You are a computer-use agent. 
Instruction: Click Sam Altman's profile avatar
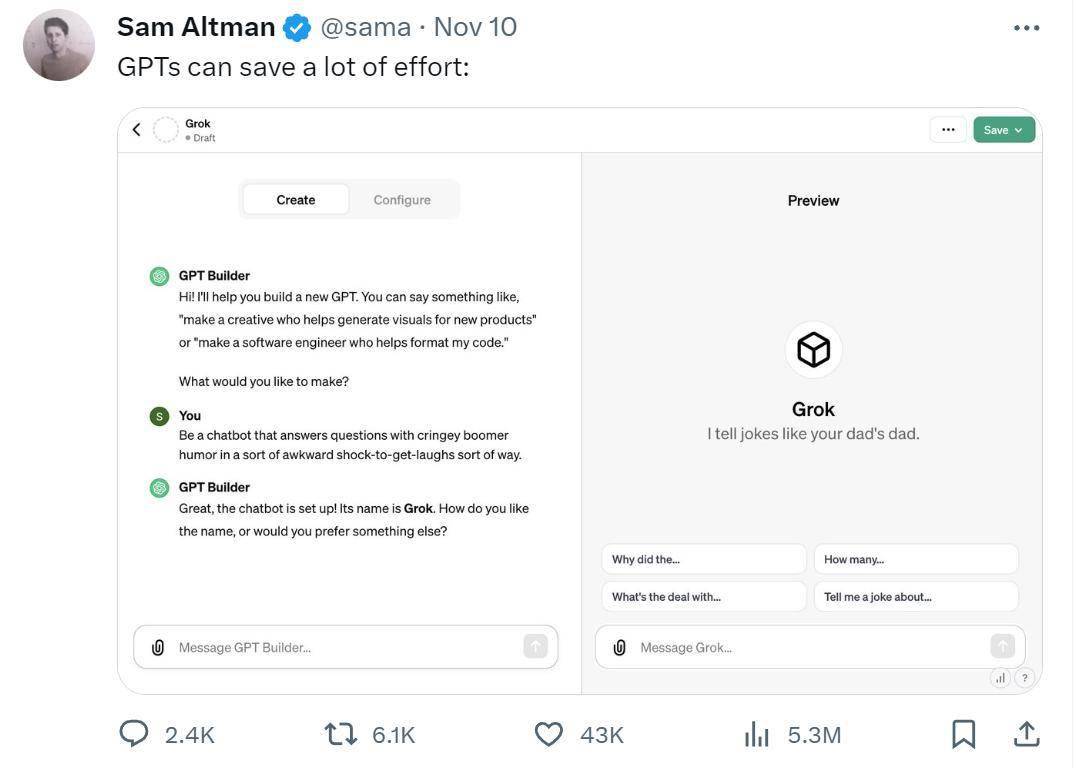point(59,45)
